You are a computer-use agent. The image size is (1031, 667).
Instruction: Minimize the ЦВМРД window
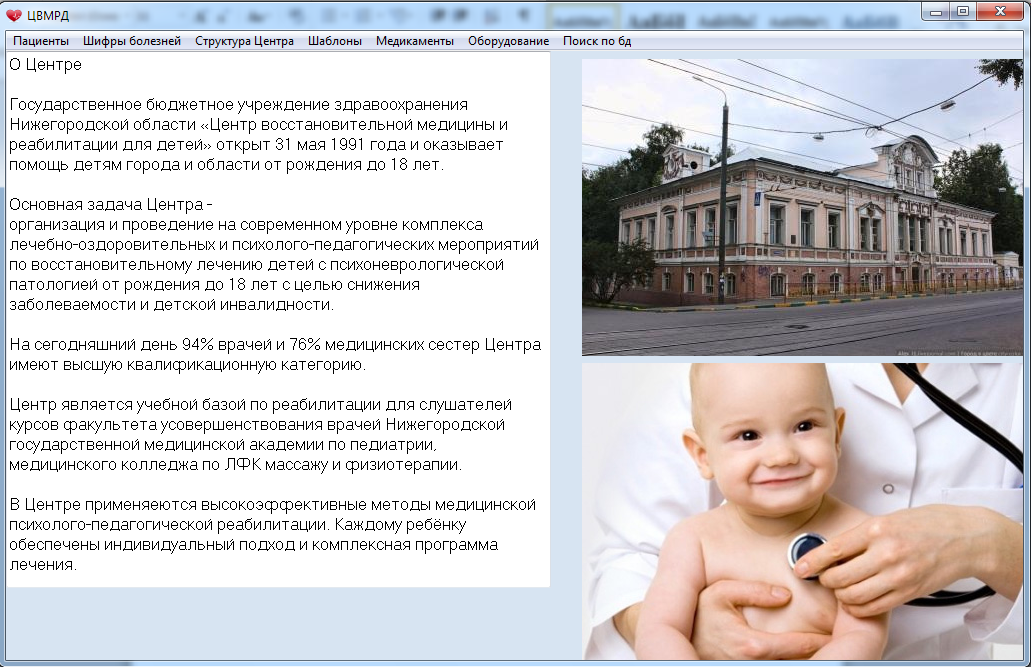935,12
